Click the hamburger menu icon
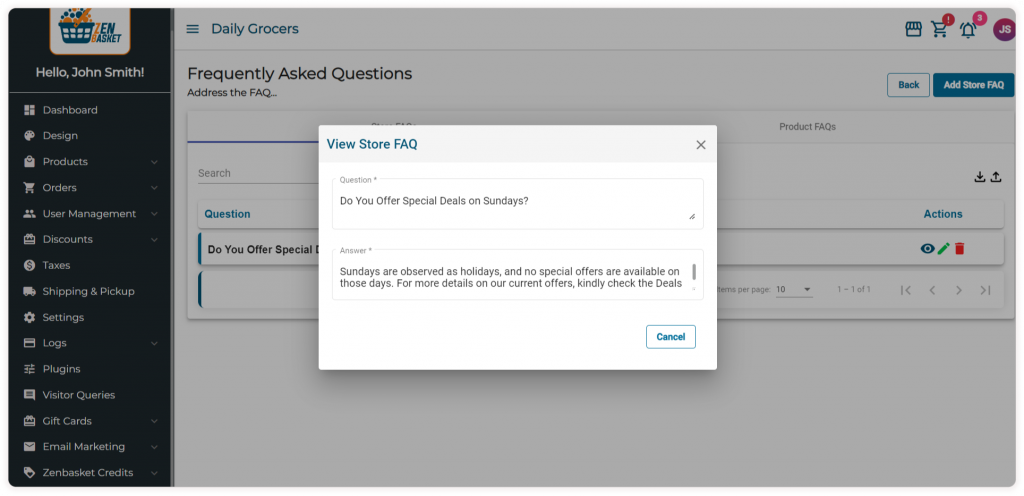Screen dimensions: 1024x496 pos(193,29)
